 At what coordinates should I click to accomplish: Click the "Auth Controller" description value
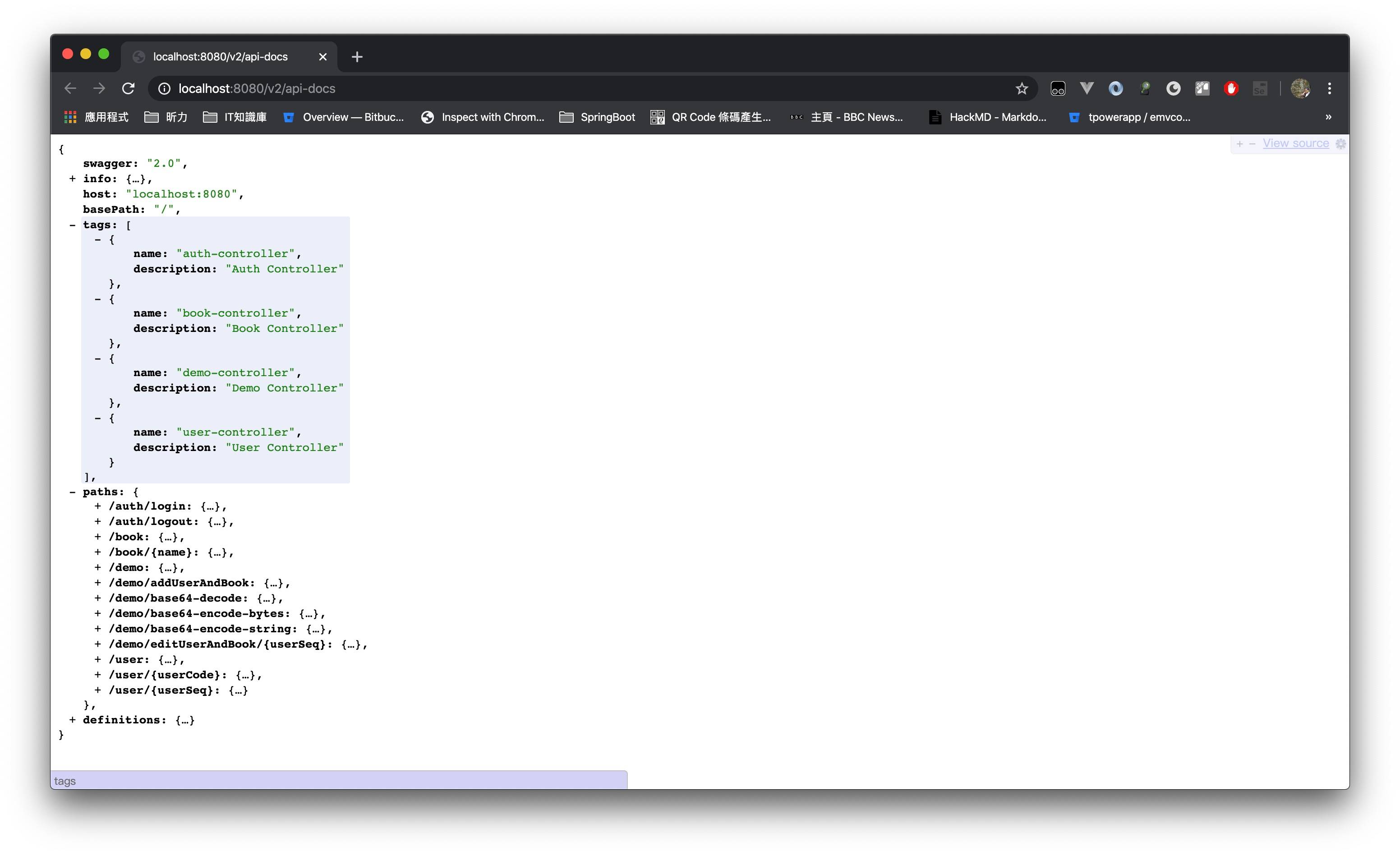(285, 269)
